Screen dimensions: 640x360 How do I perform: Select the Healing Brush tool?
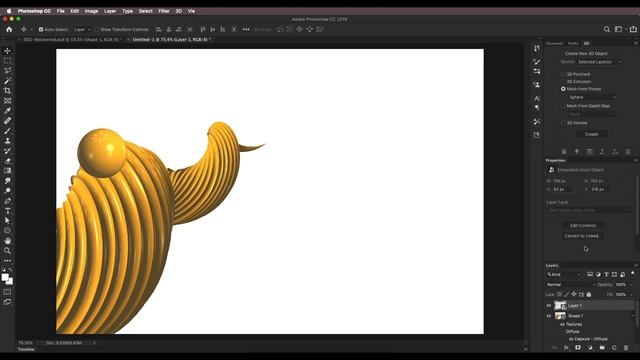point(7,120)
